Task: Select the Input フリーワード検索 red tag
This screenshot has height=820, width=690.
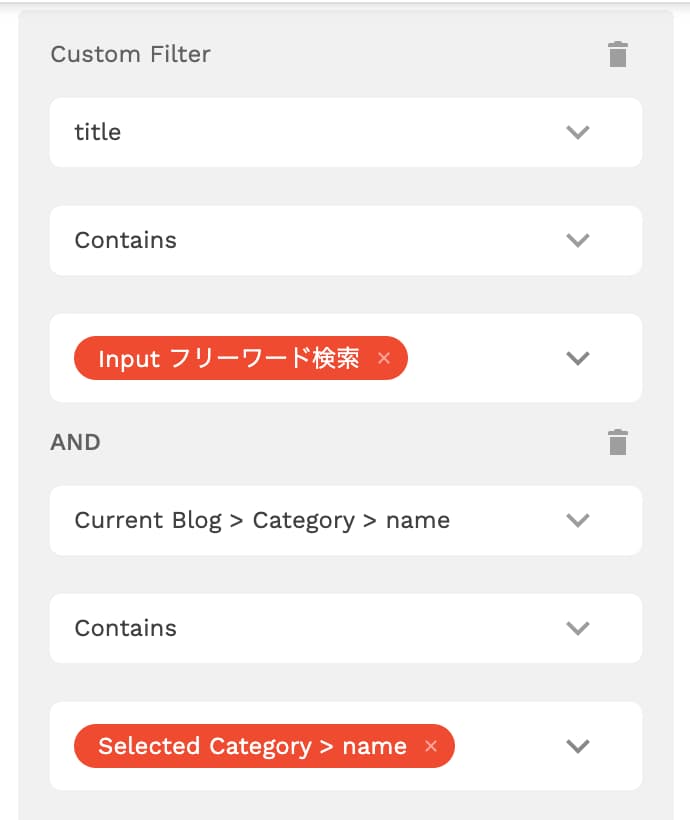Action: tap(230, 358)
